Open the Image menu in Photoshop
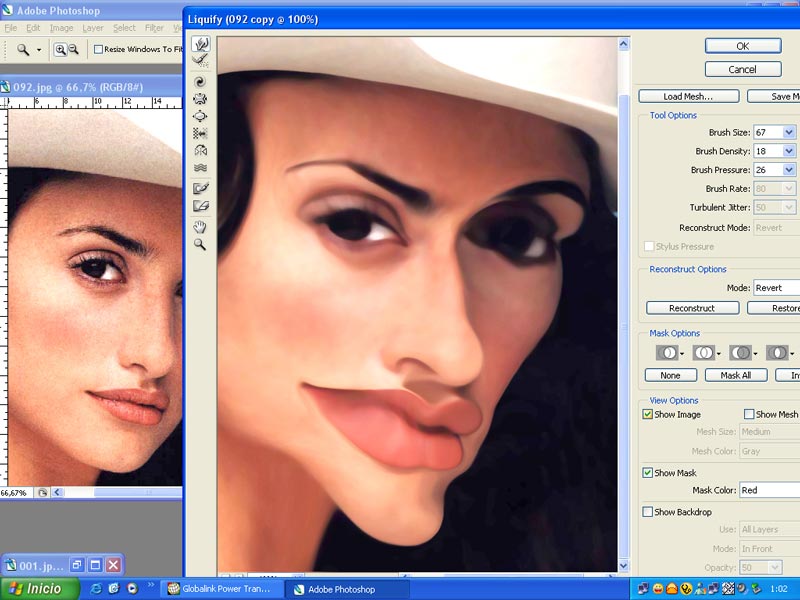The width and height of the screenshot is (800, 600). pos(61,28)
